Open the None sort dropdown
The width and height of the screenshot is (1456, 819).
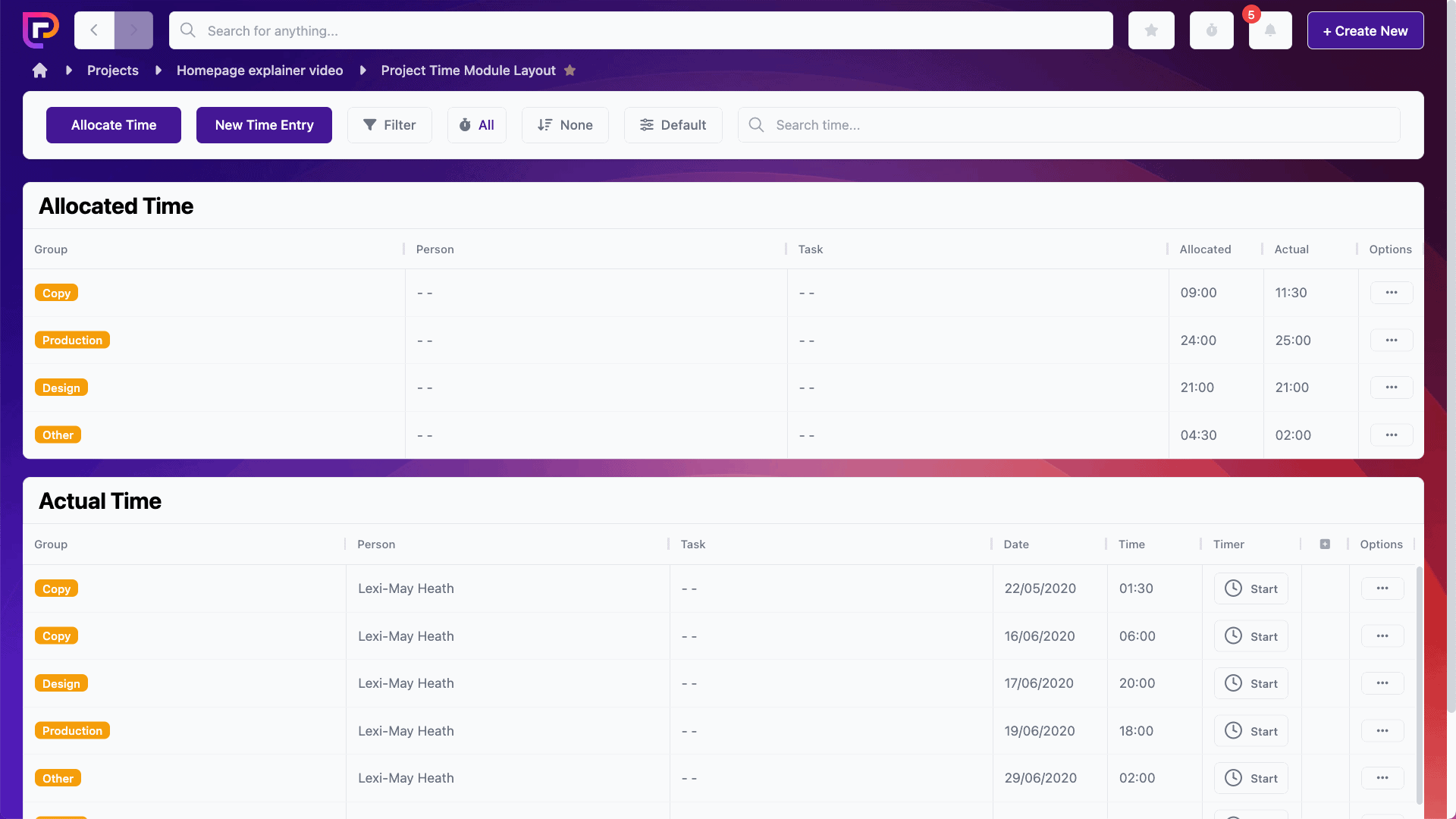click(565, 125)
